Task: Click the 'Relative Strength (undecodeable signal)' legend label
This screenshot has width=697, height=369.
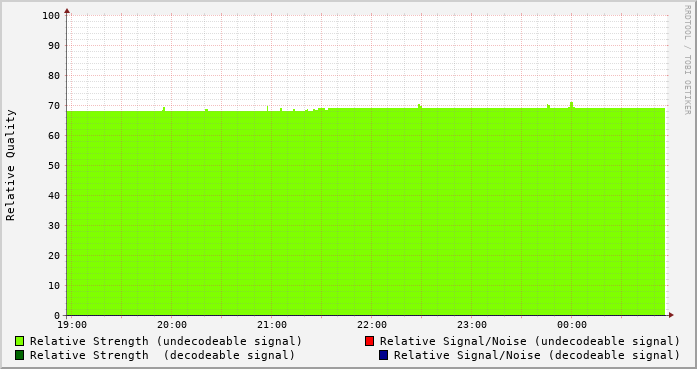Action: pyautogui.click(x=166, y=341)
